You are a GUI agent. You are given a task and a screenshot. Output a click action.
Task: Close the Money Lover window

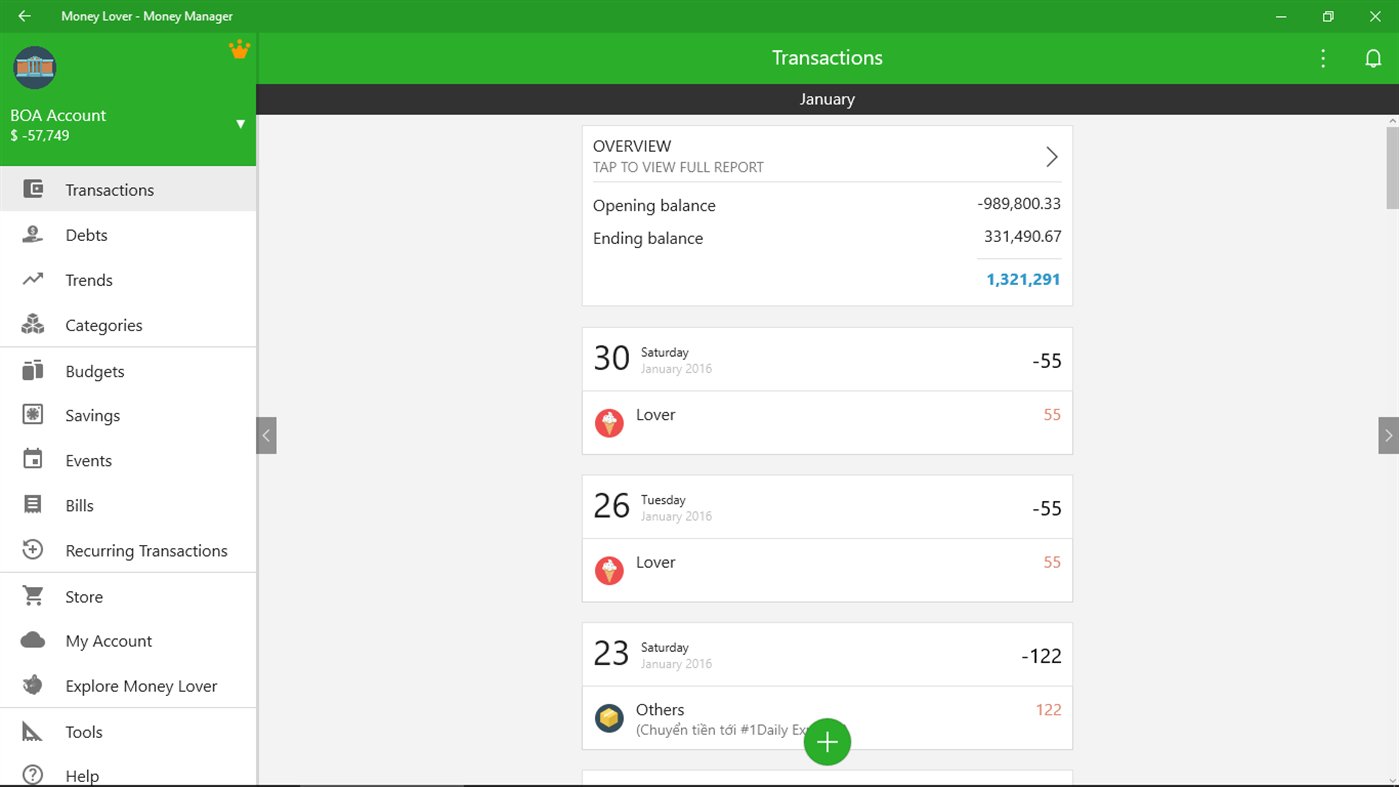pyautogui.click(x=1375, y=16)
